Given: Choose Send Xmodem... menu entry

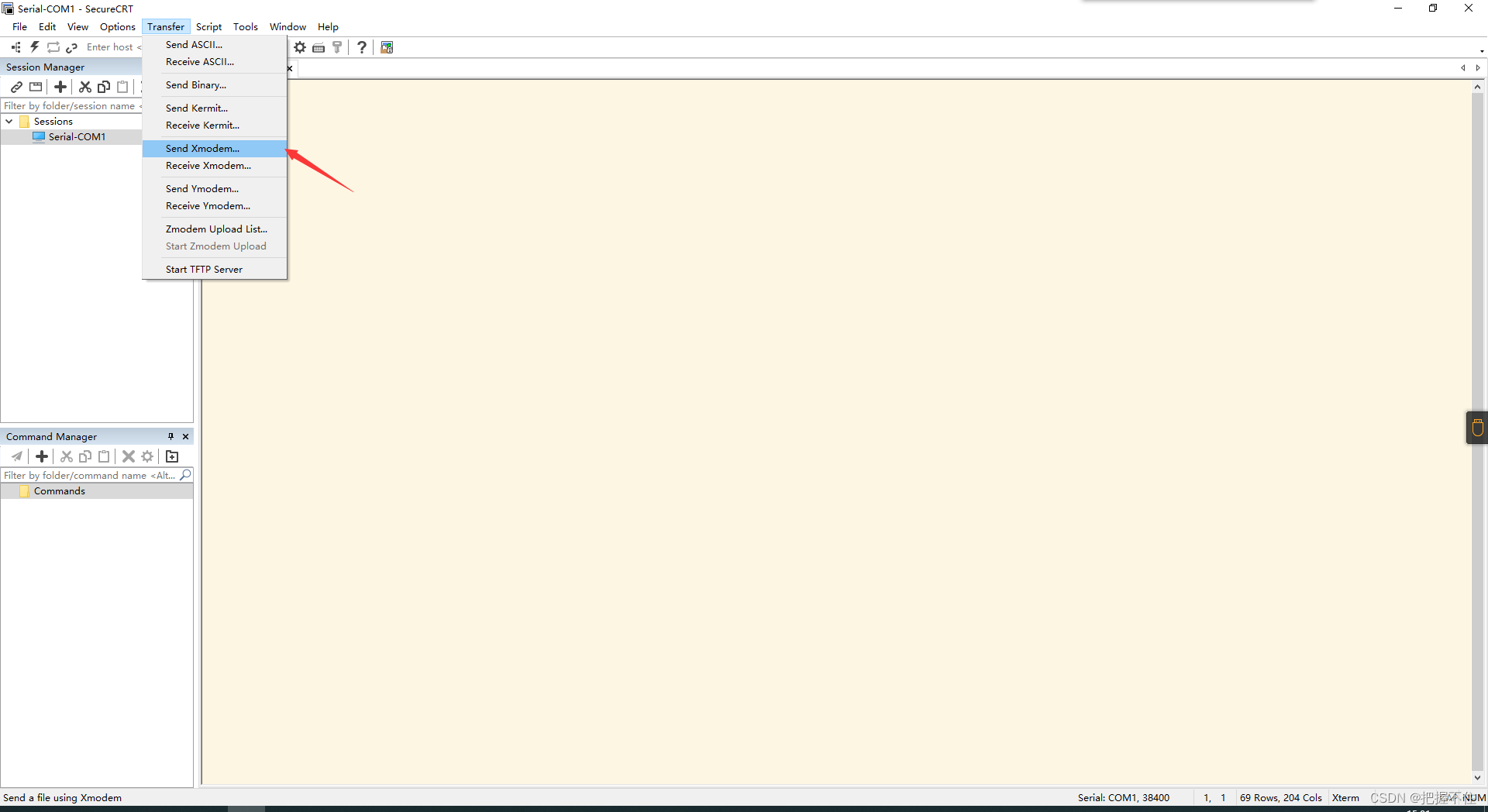Looking at the screenshot, I should pyautogui.click(x=215, y=149).
